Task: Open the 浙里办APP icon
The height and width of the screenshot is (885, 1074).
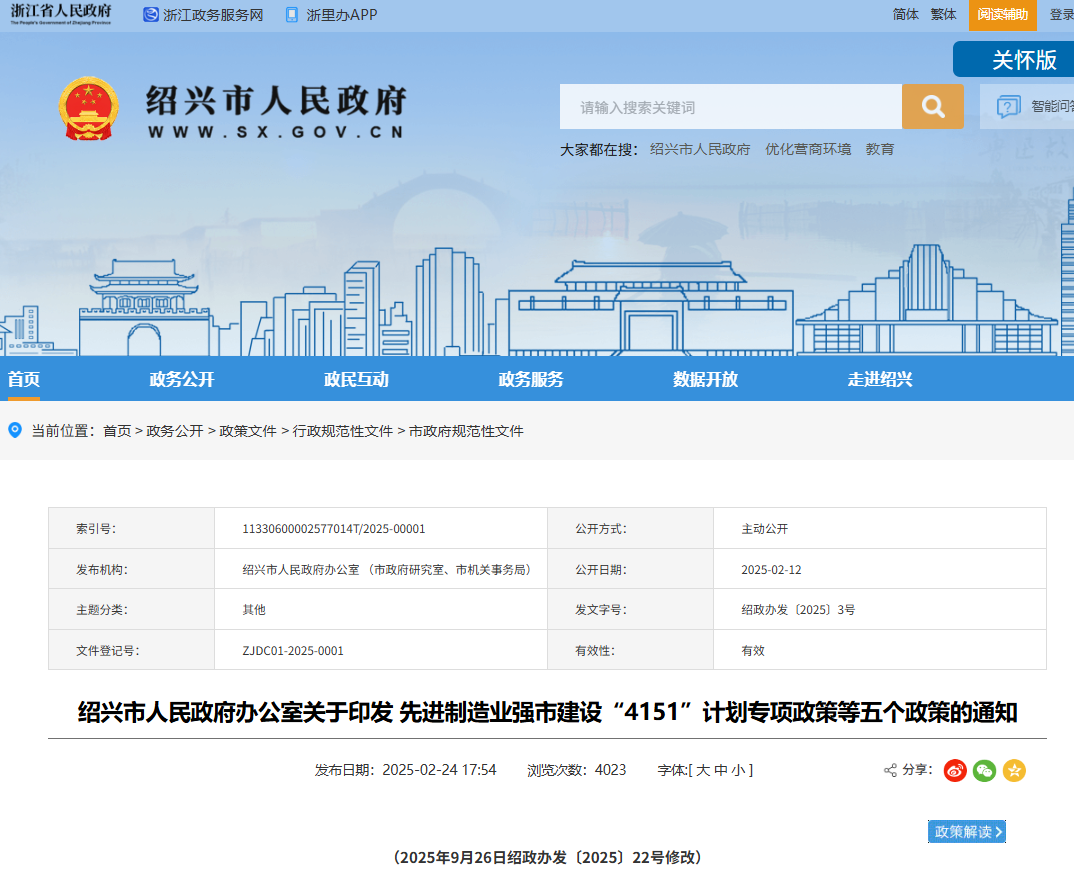Action: click(292, 15)
